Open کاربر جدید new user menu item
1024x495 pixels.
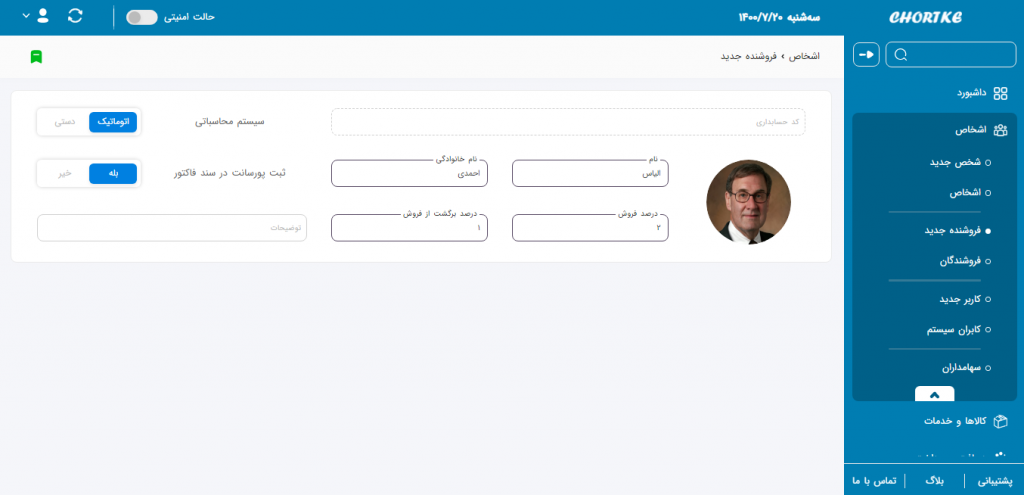coord(957,299)
